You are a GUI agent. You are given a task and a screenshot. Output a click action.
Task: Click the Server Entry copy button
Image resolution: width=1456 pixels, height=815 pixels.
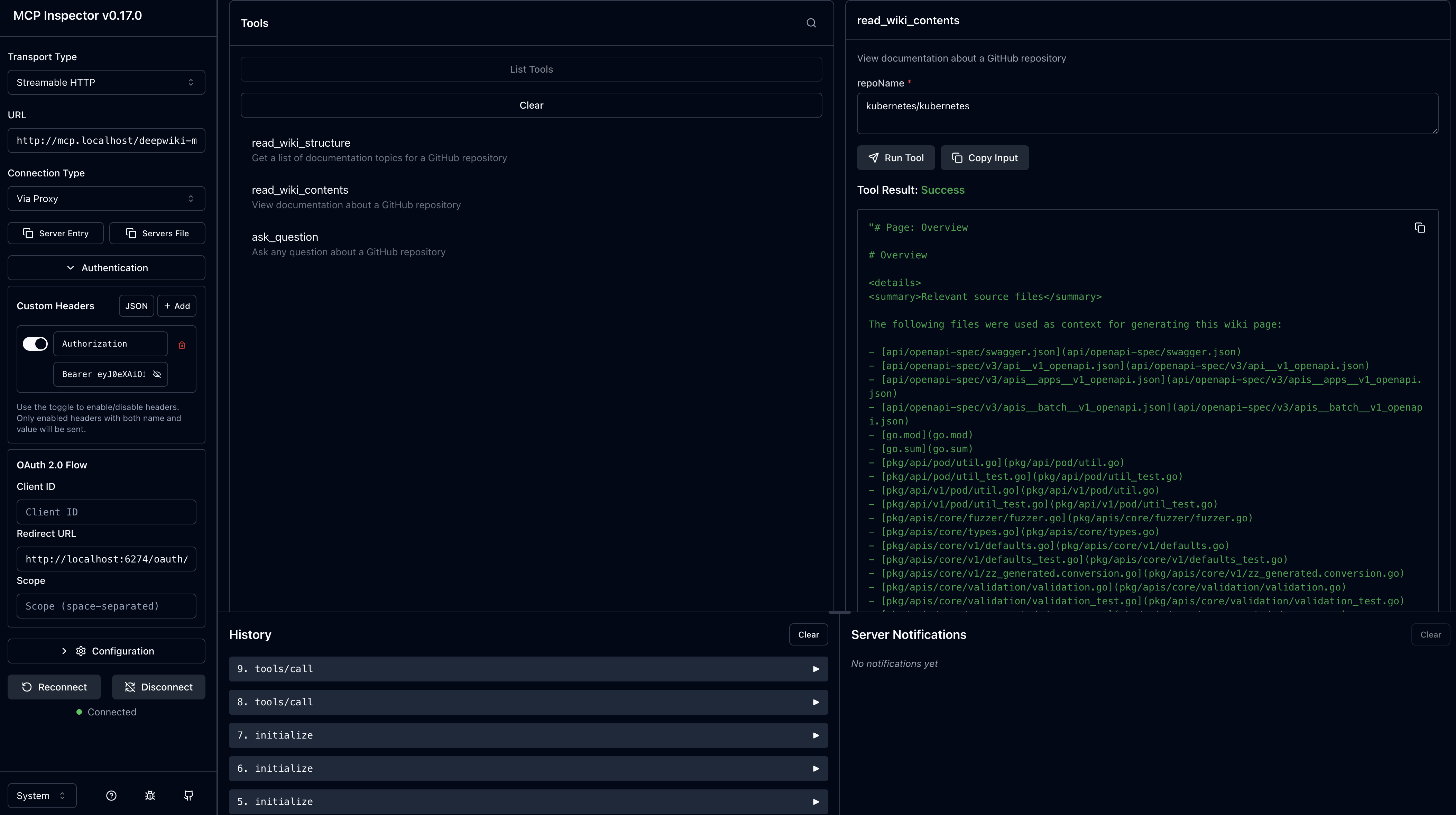[55, 233]
